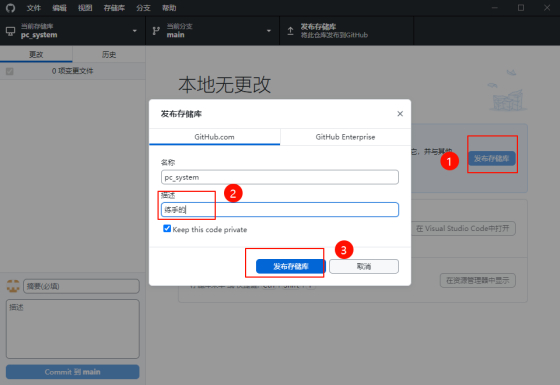The image size is (560, 385).
Task: Click the 描述 input field in dialog
Action: click(x=280, y=210)
